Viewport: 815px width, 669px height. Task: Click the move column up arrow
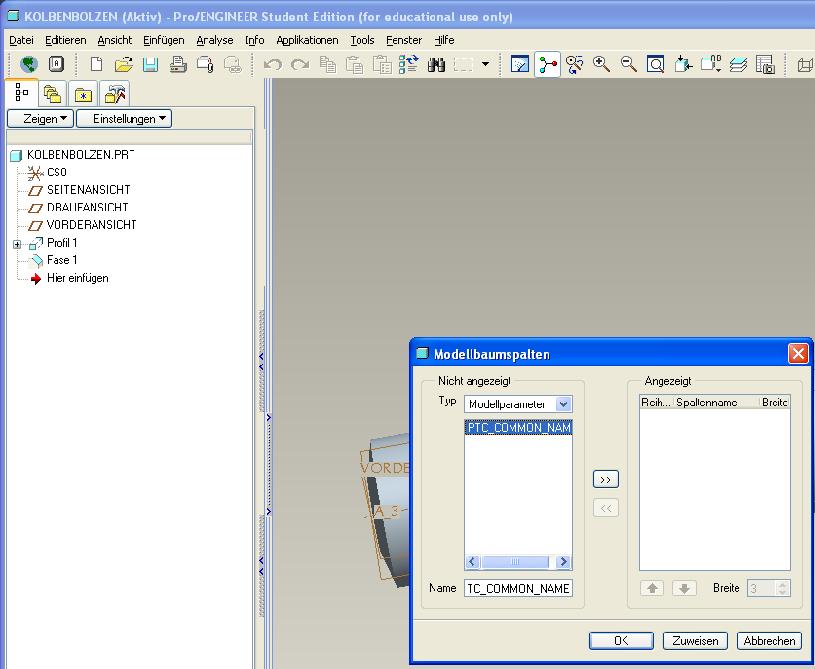pyautogui.click(x=652, y=588)
